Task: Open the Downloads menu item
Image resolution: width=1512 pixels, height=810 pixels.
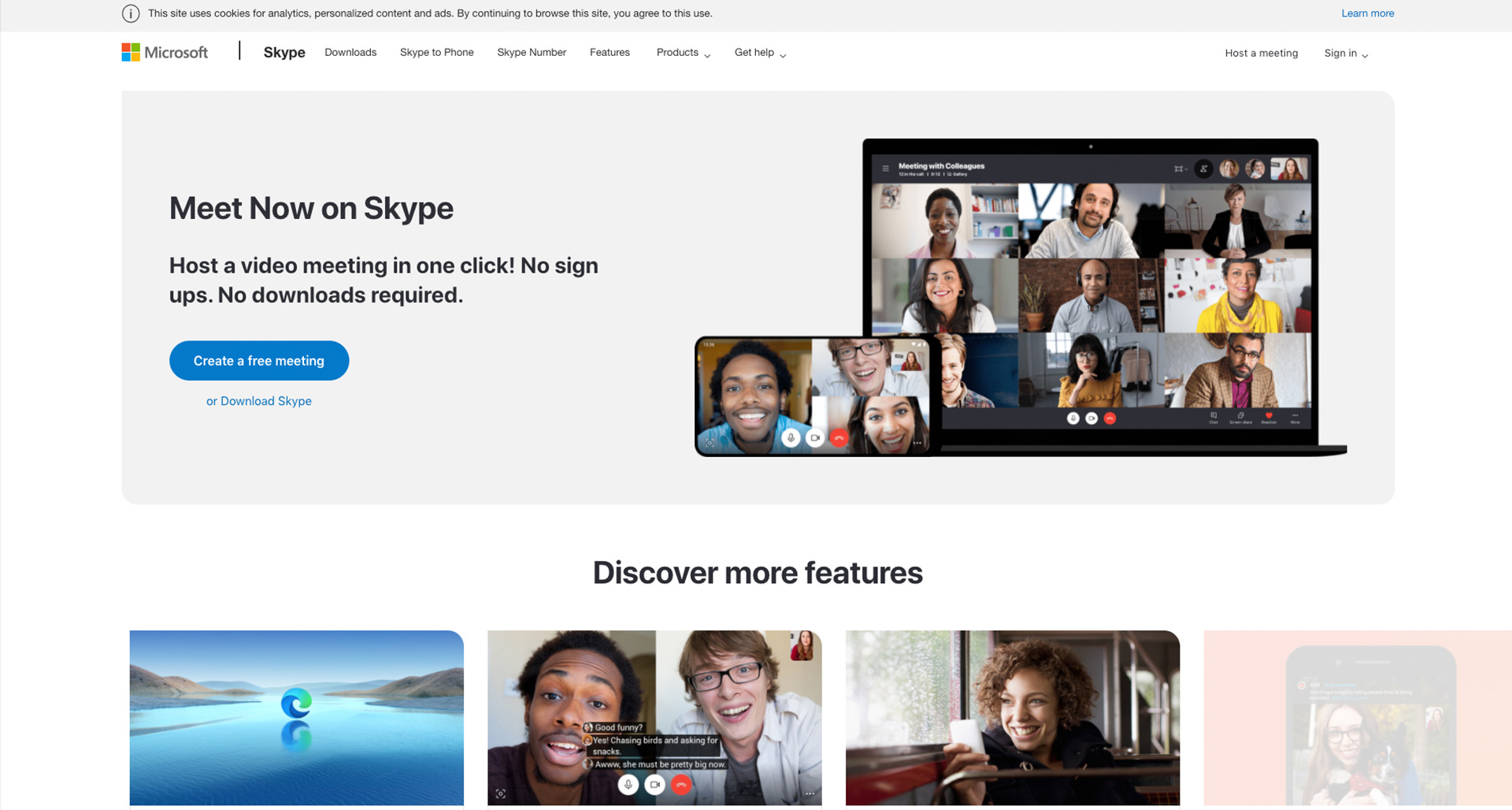Action: pyautogui.click(x=350, y=52)
